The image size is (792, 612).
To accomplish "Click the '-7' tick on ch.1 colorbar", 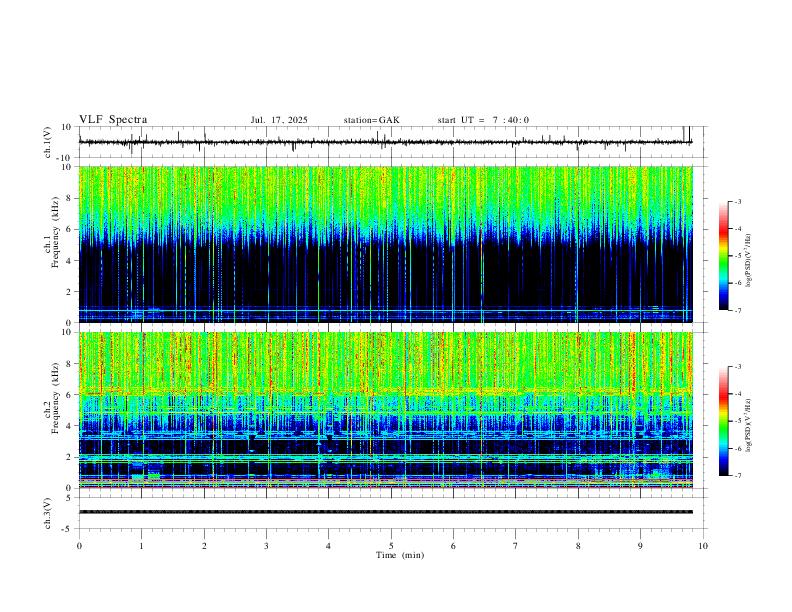I will click(737, 311).
